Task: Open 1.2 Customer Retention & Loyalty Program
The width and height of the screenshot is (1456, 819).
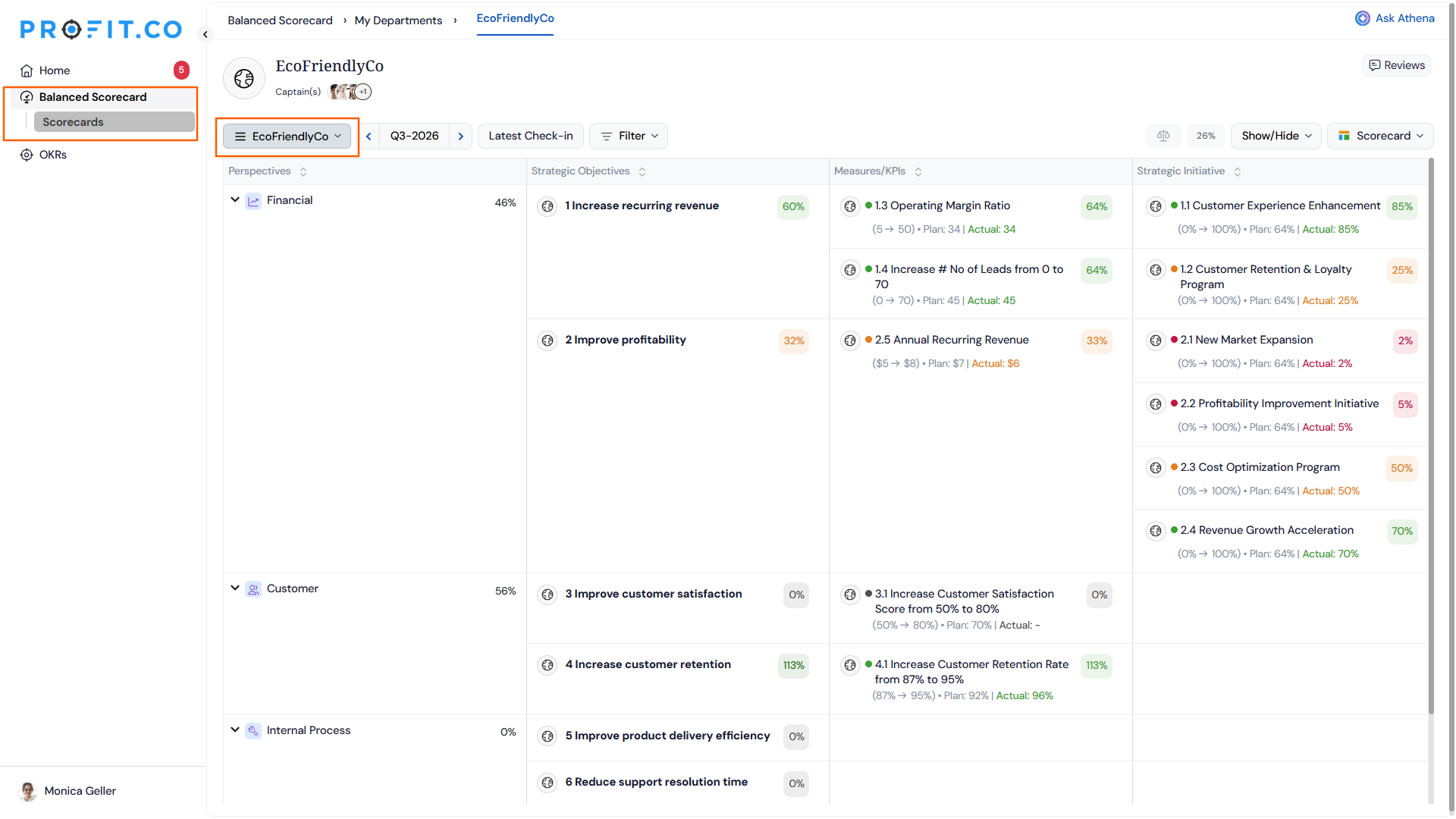Action: pyautogui.click(x=1266, y=277)
